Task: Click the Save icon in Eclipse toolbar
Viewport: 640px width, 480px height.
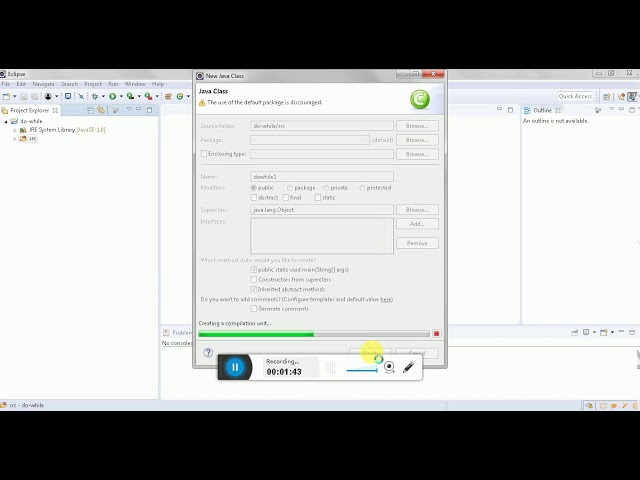Action: pos(24,96)
